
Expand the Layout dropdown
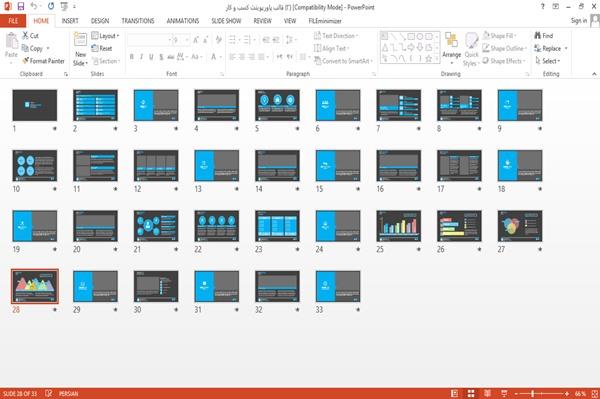click(105, 36)
